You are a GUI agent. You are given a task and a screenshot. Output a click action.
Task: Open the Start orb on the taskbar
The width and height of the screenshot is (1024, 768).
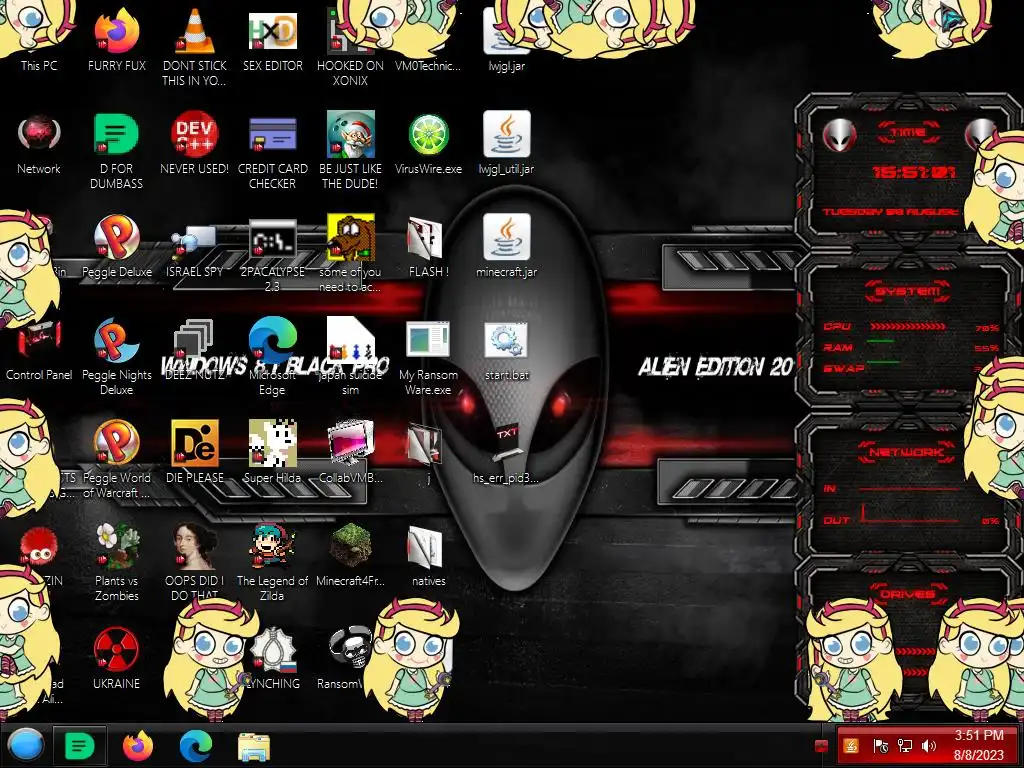pos(25,746)
